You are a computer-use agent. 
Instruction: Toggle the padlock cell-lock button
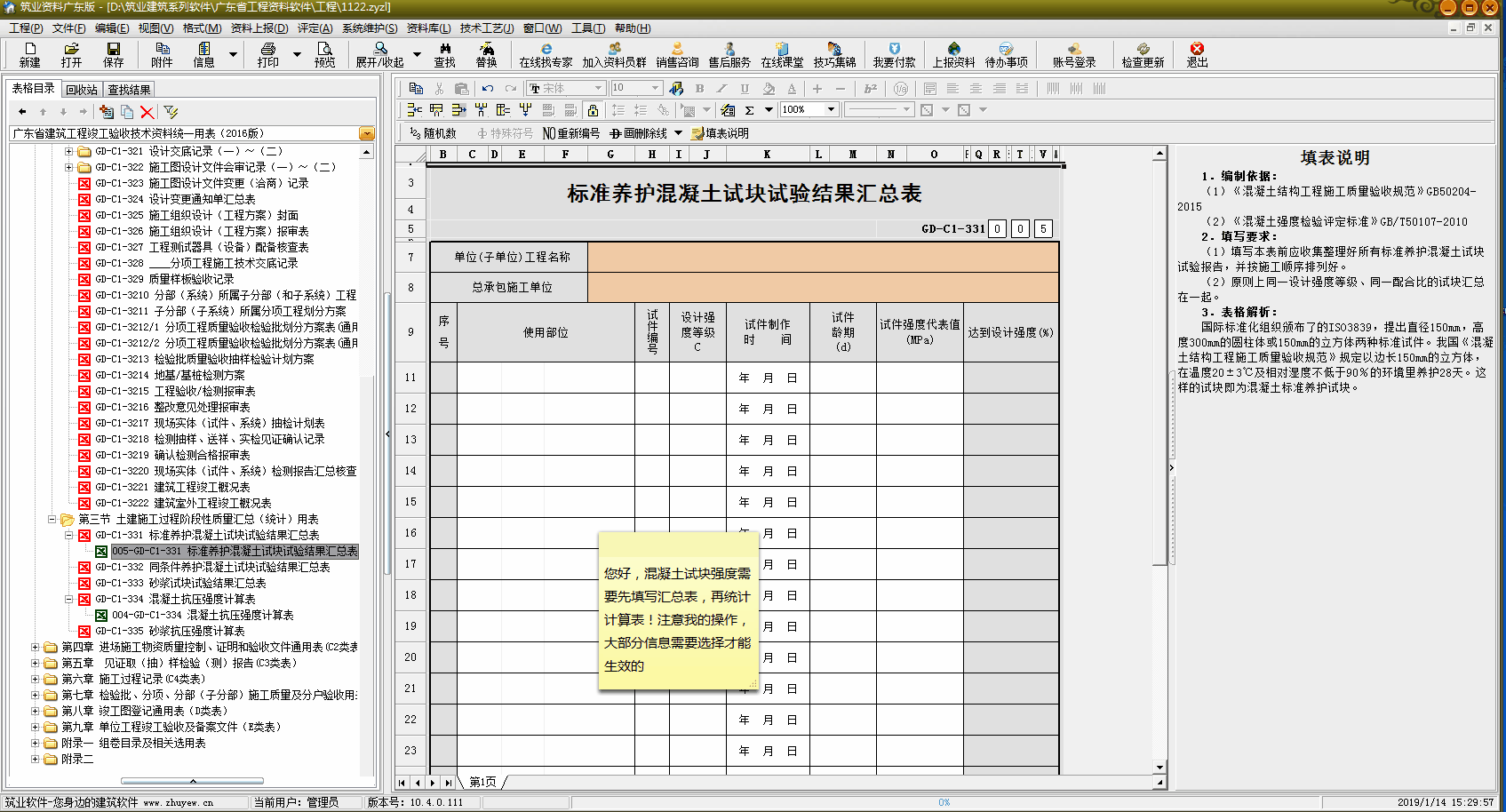tap(593, 110)
